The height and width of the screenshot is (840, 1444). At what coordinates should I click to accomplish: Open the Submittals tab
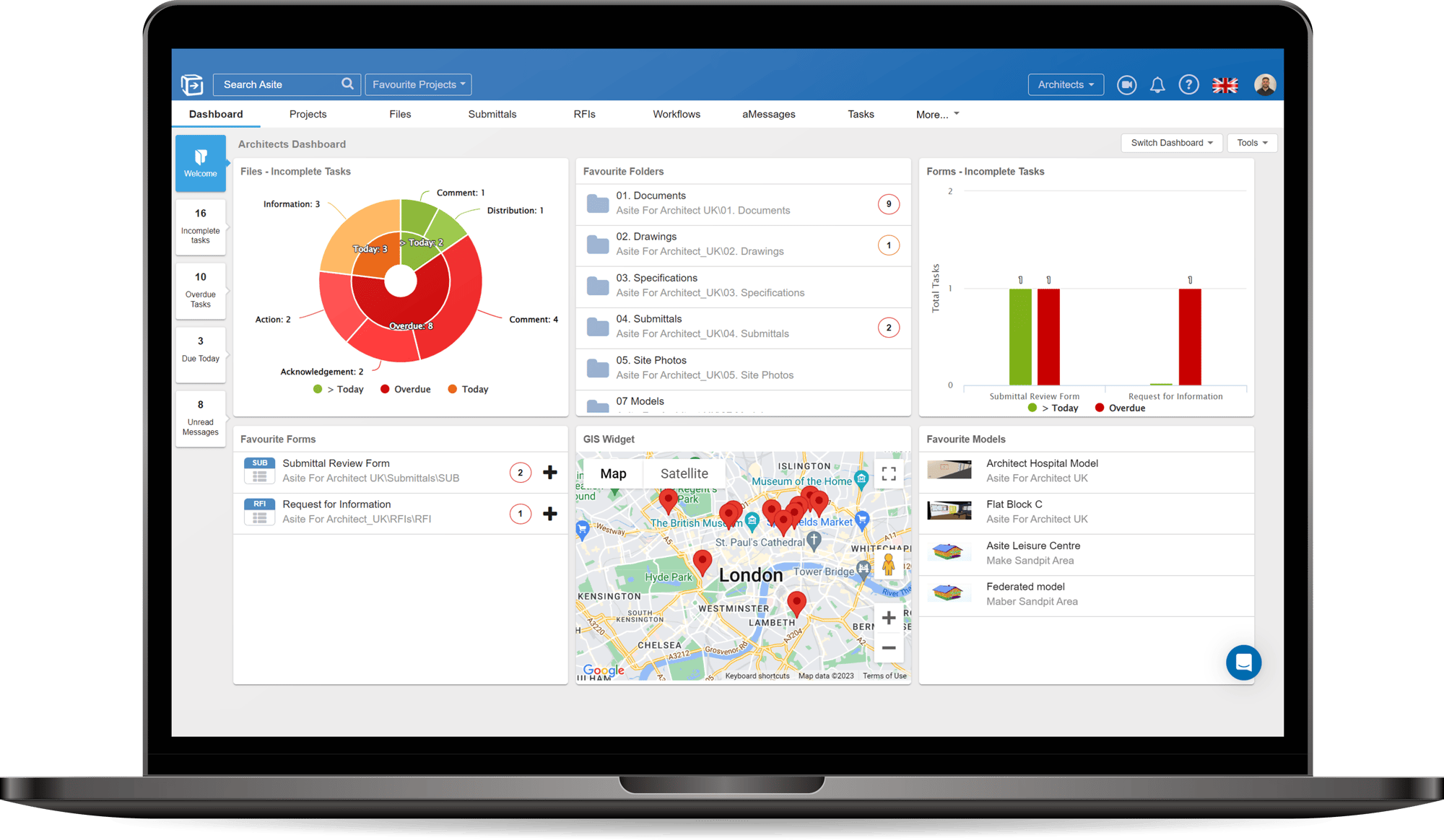click(492, 114)
